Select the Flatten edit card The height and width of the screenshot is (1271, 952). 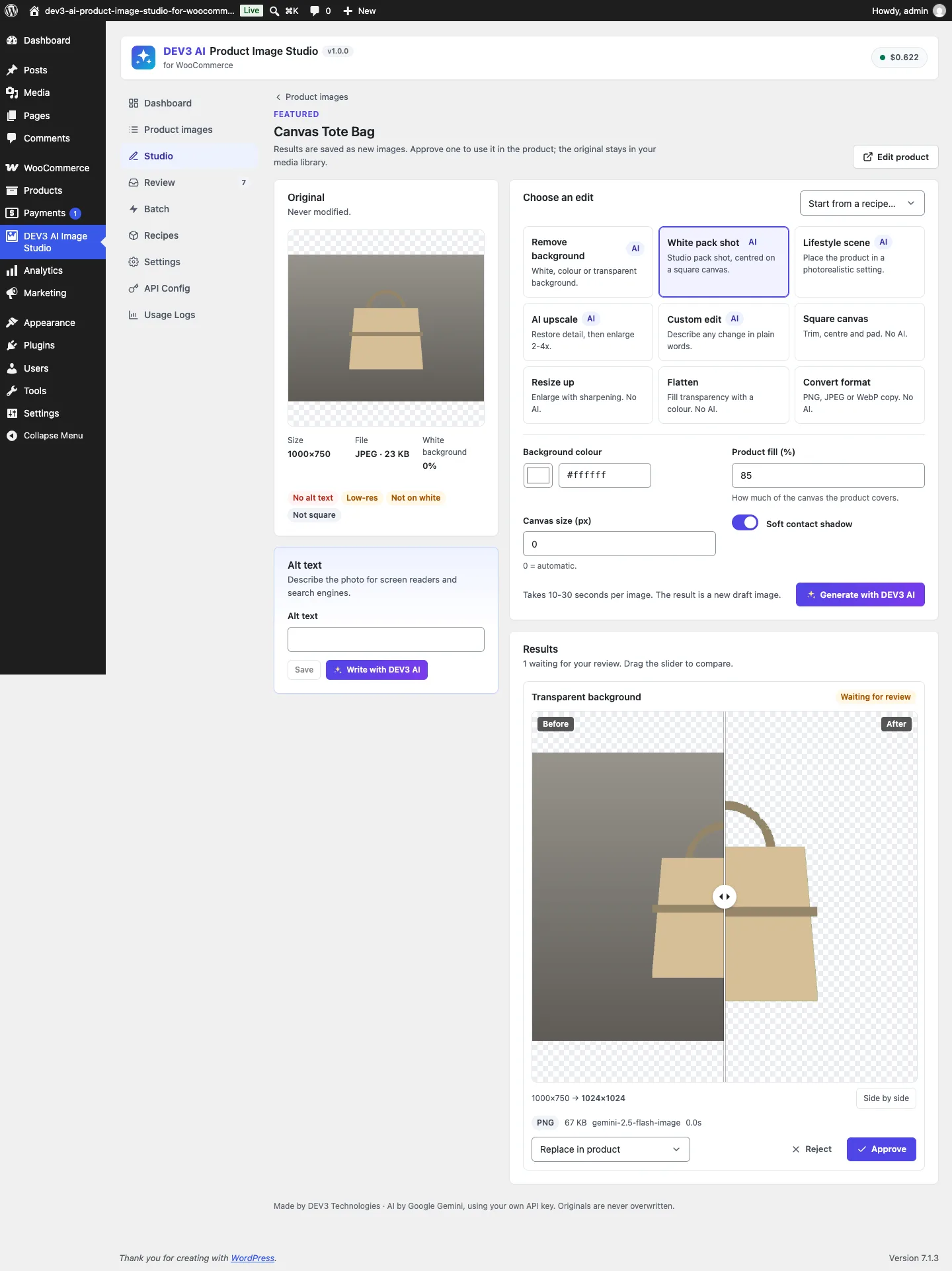[x=723, y=395]
